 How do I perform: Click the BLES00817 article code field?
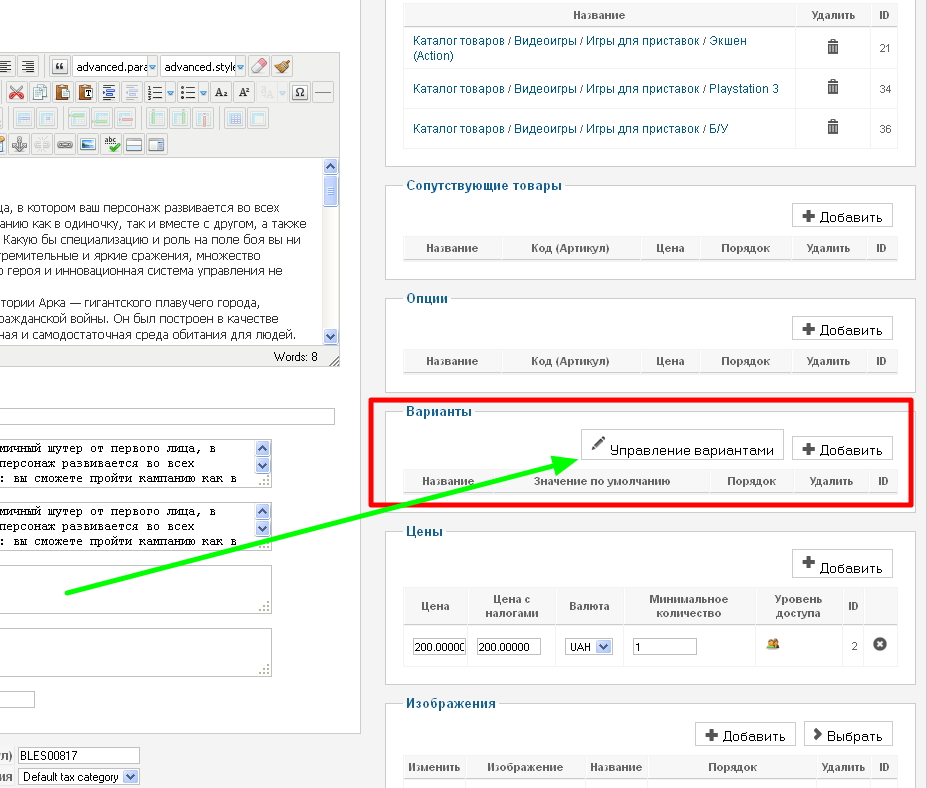(79, 755)
